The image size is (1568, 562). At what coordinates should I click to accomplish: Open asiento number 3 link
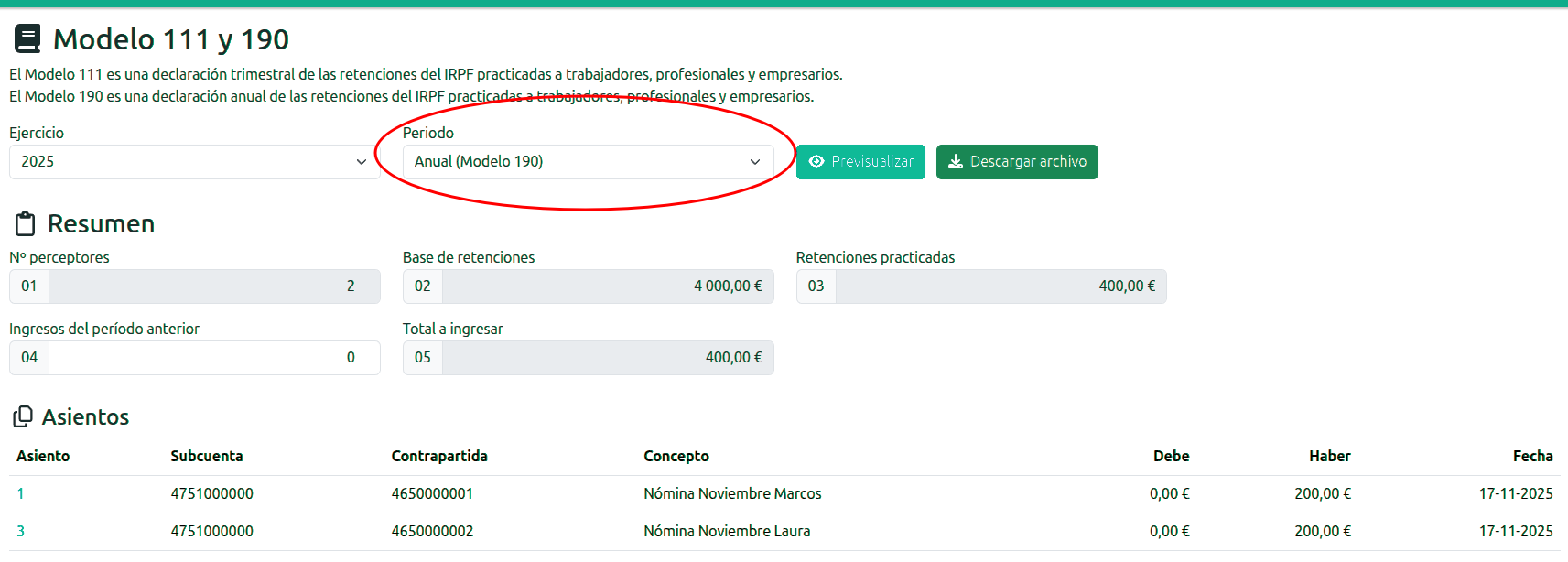20,532
